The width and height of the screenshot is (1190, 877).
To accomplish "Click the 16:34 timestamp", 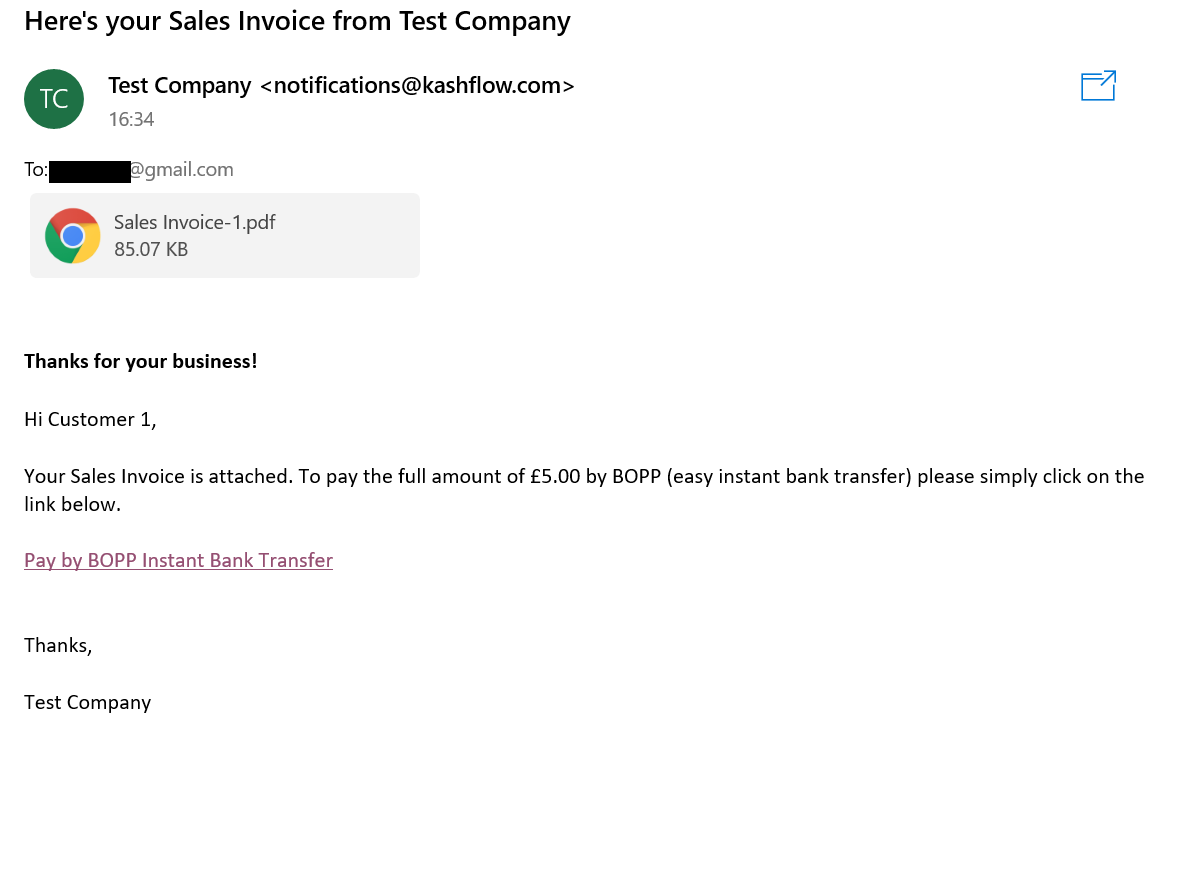I will pos(131,119).
